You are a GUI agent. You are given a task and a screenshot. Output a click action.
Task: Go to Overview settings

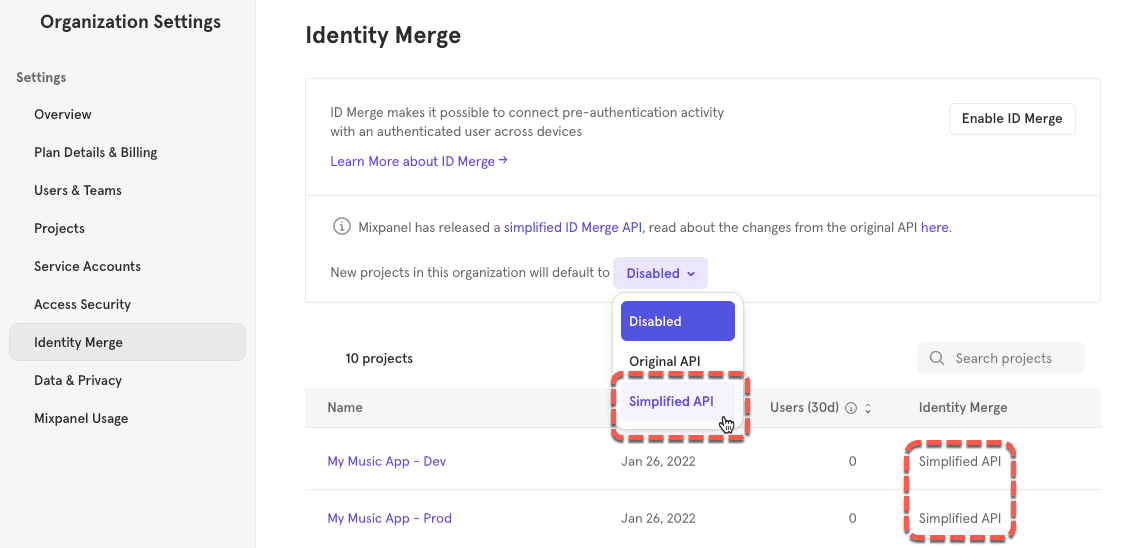click(x=63, y=114)
